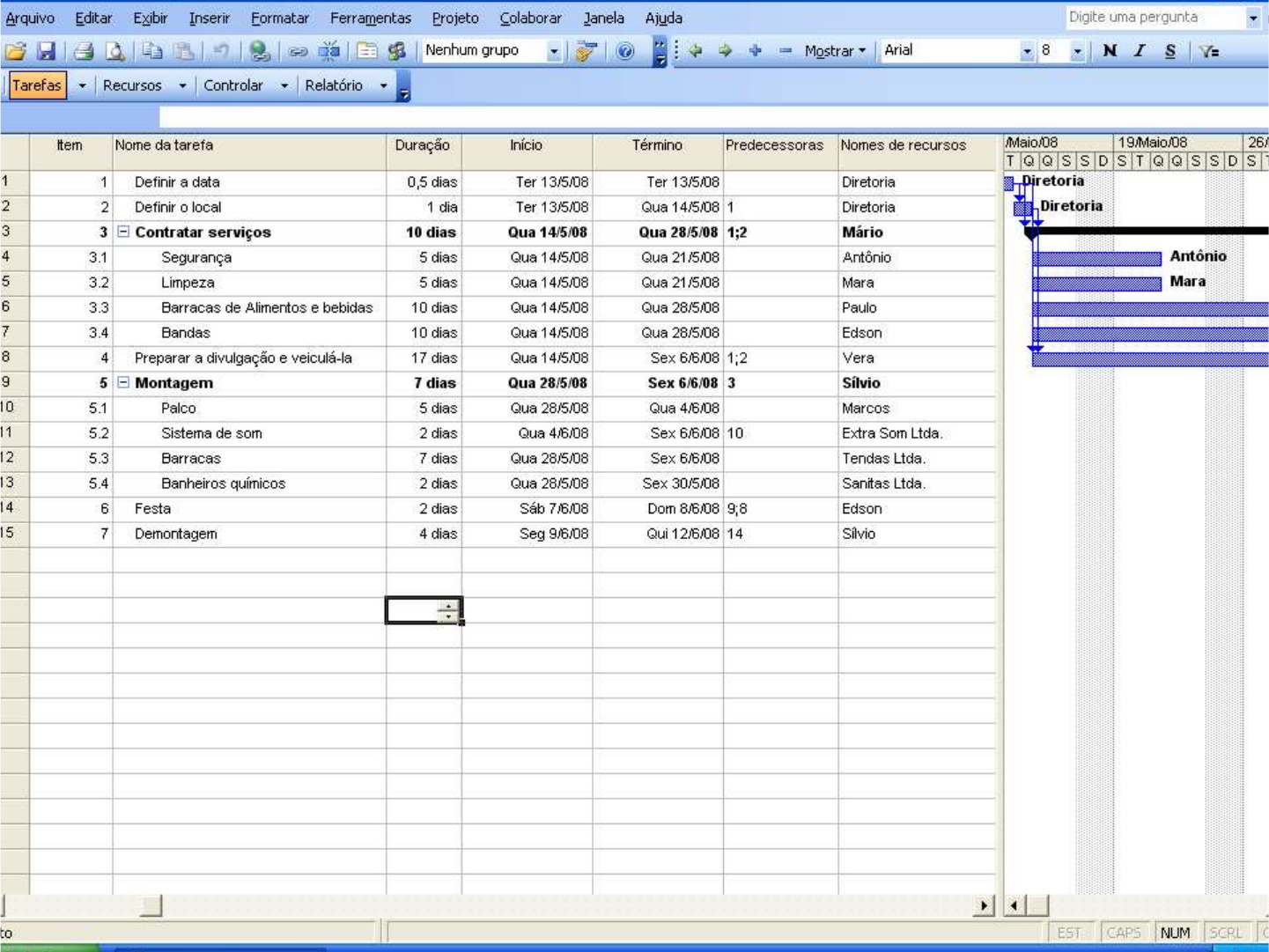Open the Ferramentas menu
The image size is (1269, 952).
coord(370,18)
